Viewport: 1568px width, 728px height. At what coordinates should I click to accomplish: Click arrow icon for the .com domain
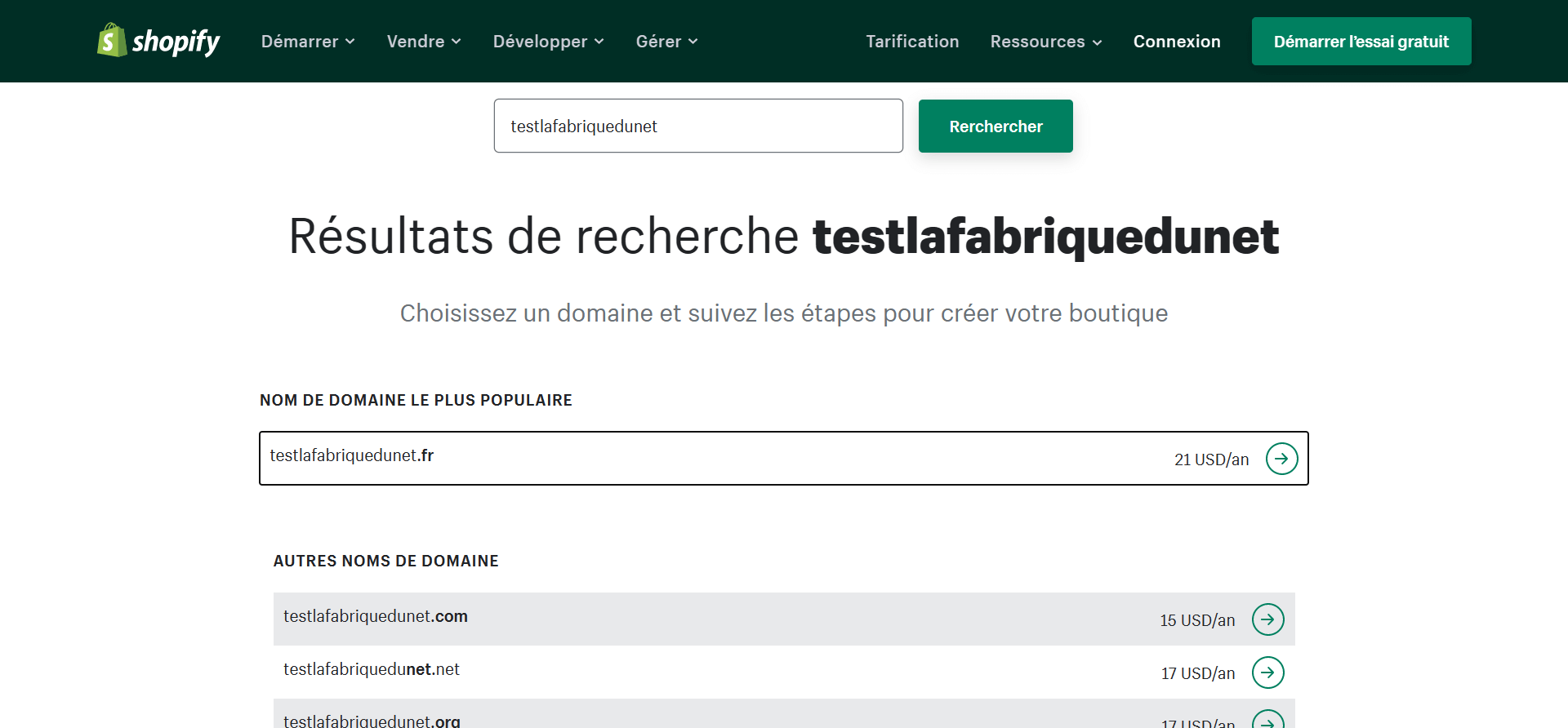tap(1267, 619)
